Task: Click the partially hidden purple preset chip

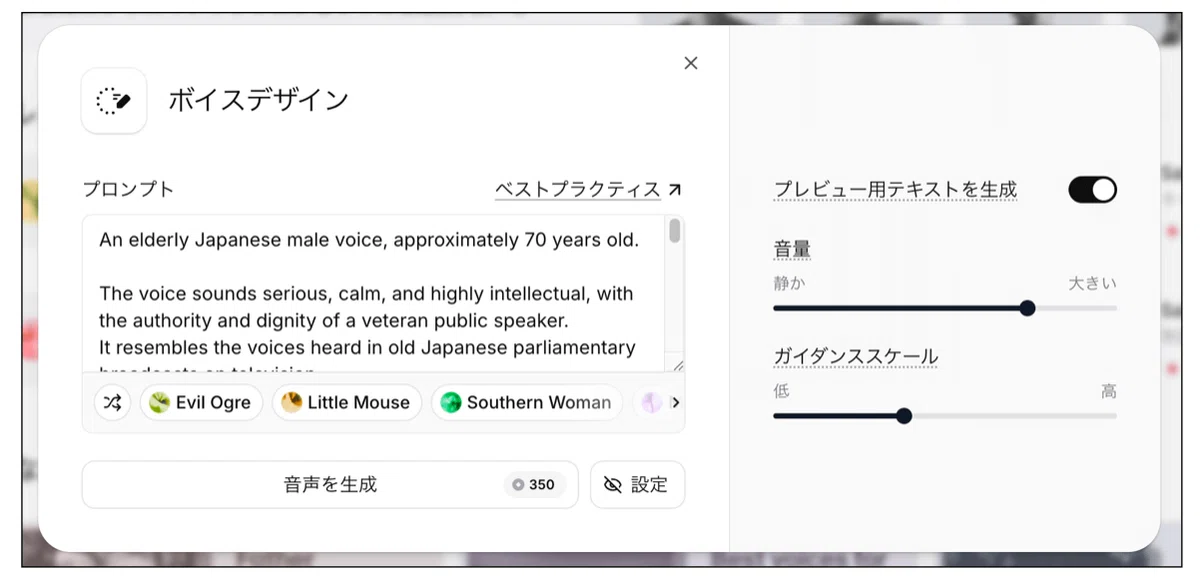Action: click(651, 403)
